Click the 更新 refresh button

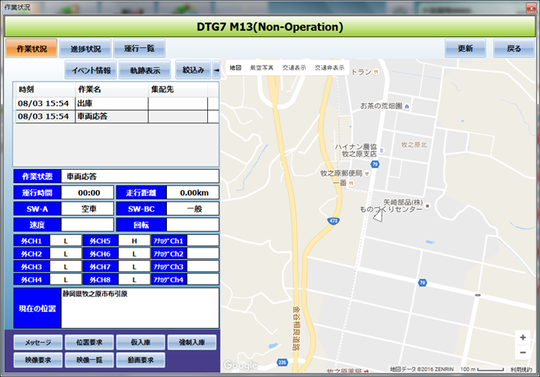[465, 49]
